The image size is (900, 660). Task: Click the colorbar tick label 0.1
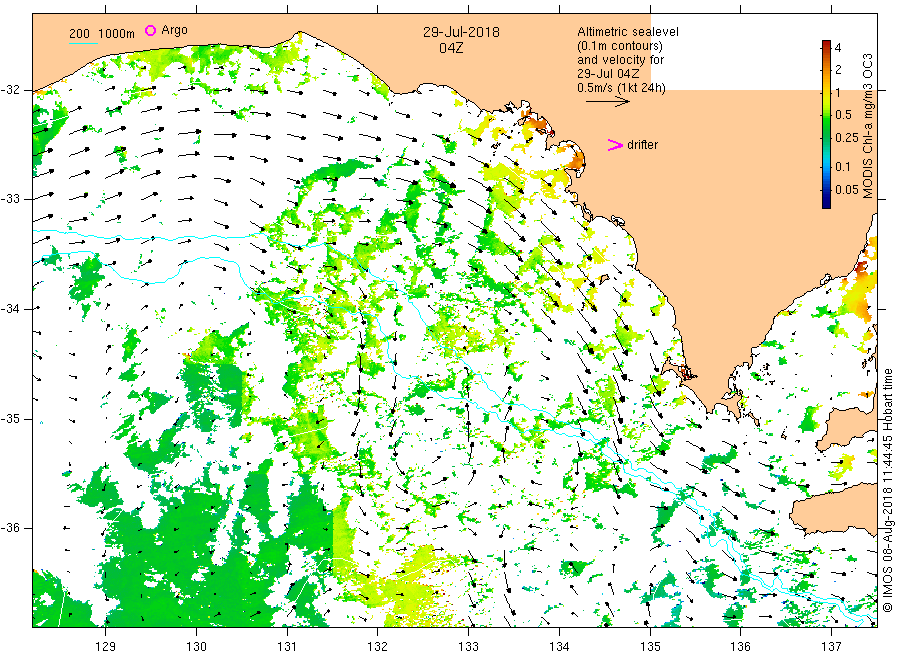click(x=843, y=166)
